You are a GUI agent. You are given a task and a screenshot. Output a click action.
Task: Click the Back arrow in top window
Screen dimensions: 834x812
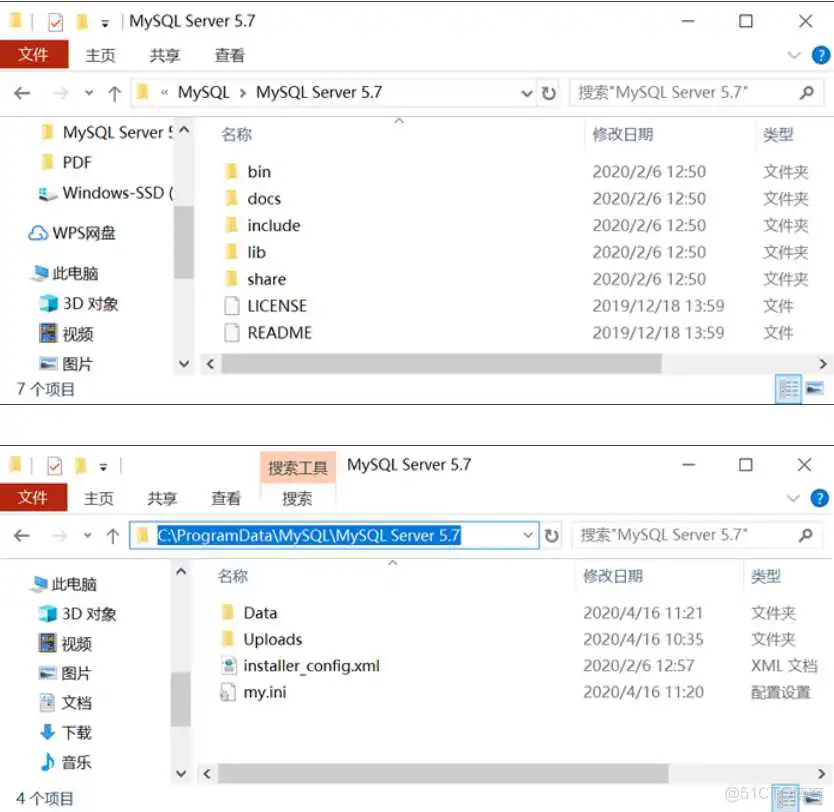tap(22, 94)
